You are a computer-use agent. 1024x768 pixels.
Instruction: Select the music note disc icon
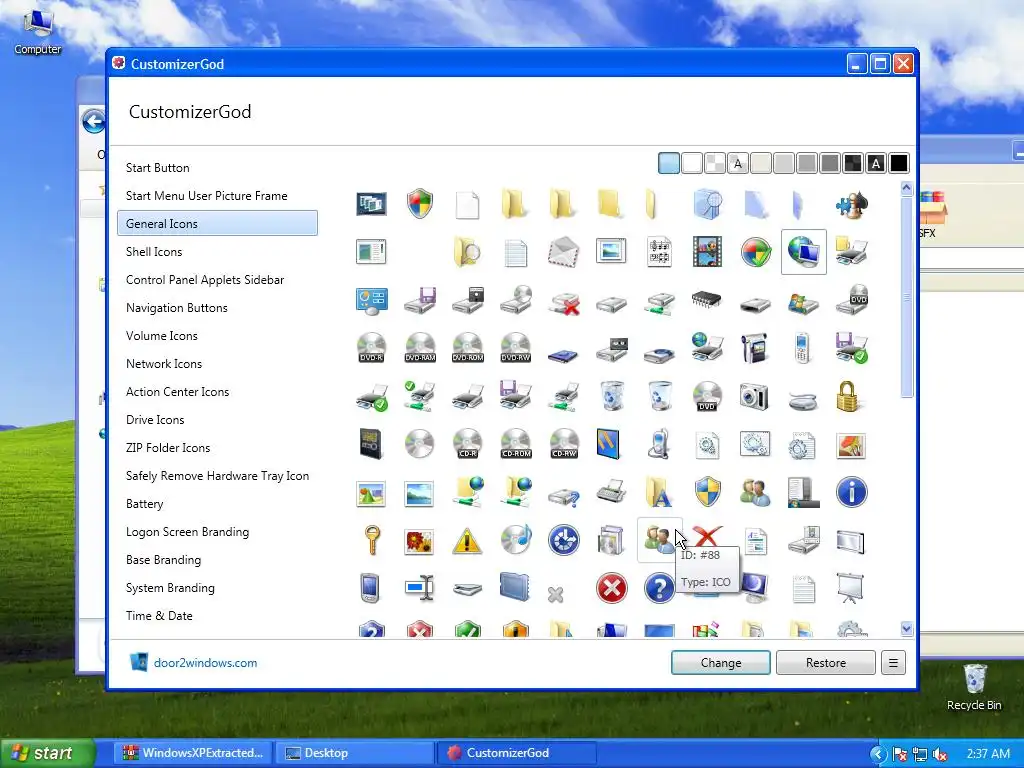click(516, 540)
